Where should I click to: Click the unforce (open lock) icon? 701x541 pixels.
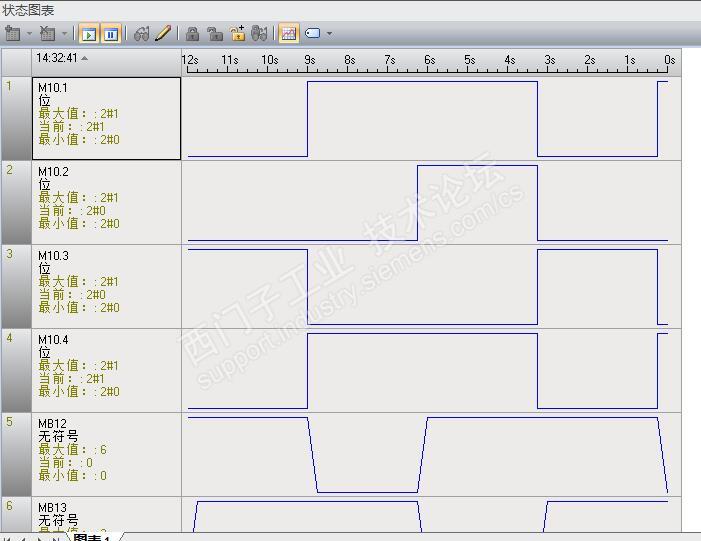[x=215, y=34]
